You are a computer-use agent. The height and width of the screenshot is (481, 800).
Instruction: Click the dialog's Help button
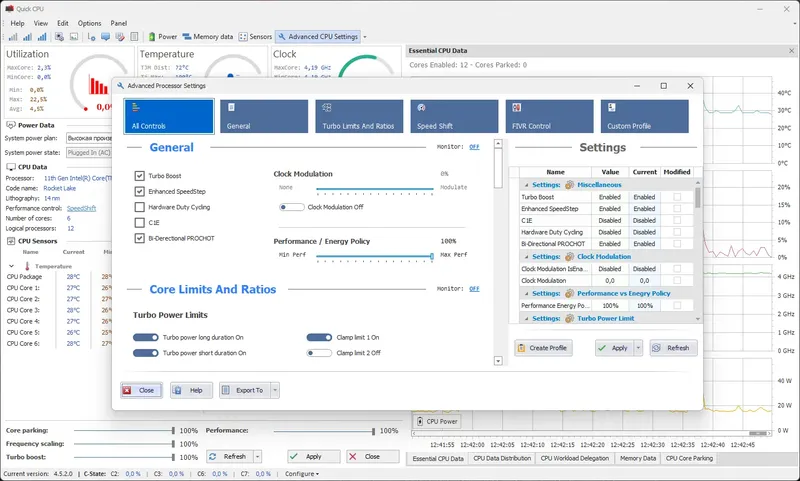pyautogui.click(x=191, y=390)
